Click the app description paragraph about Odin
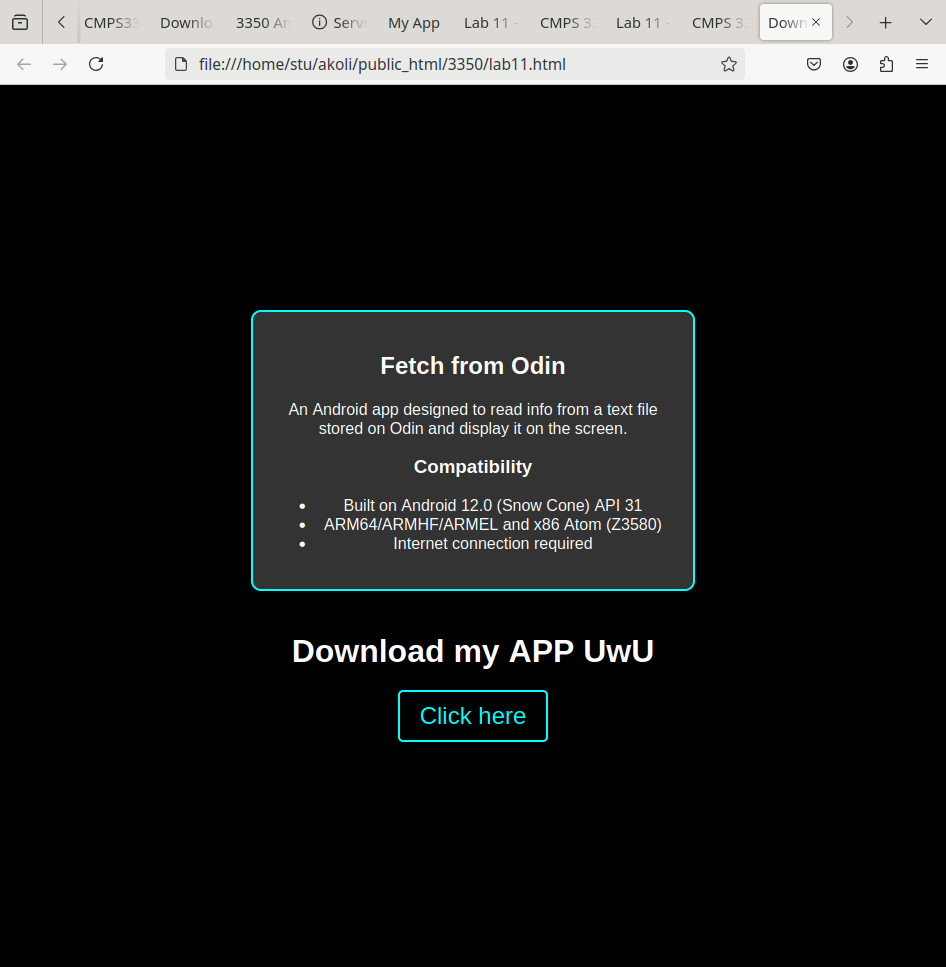The width and height of the screenshot is (946, 967). coord(473,419)
